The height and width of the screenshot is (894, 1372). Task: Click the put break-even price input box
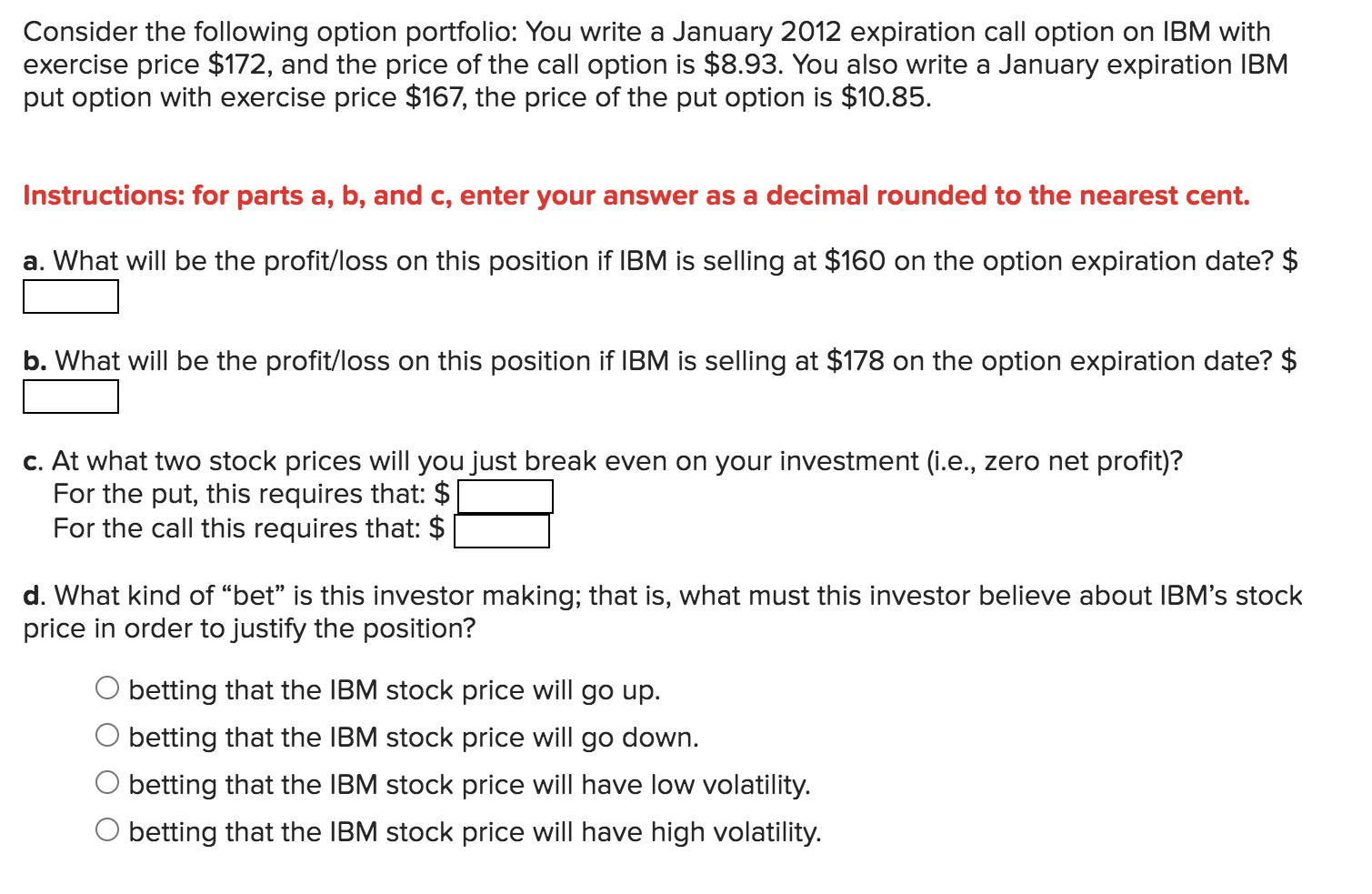pyautogui.click(x=506, y=495)
